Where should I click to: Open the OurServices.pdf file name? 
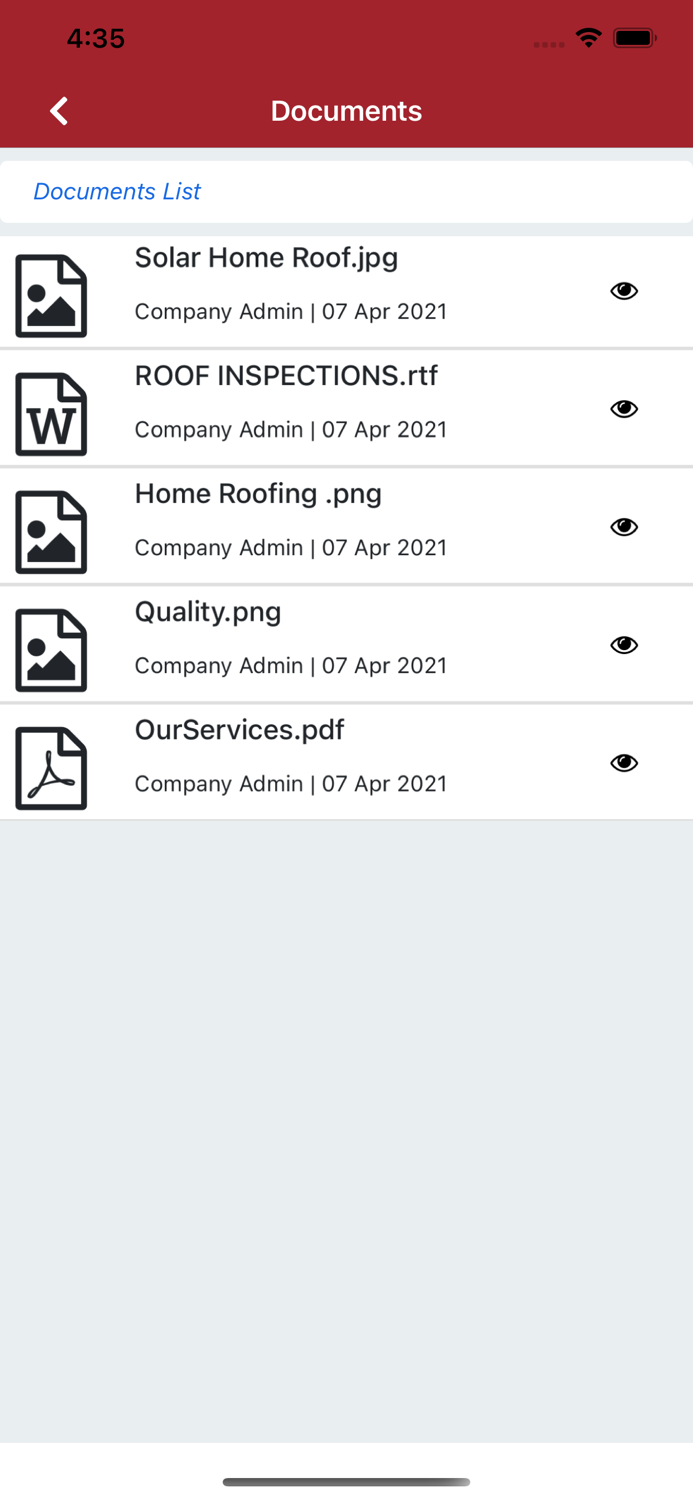pos(239,730)
